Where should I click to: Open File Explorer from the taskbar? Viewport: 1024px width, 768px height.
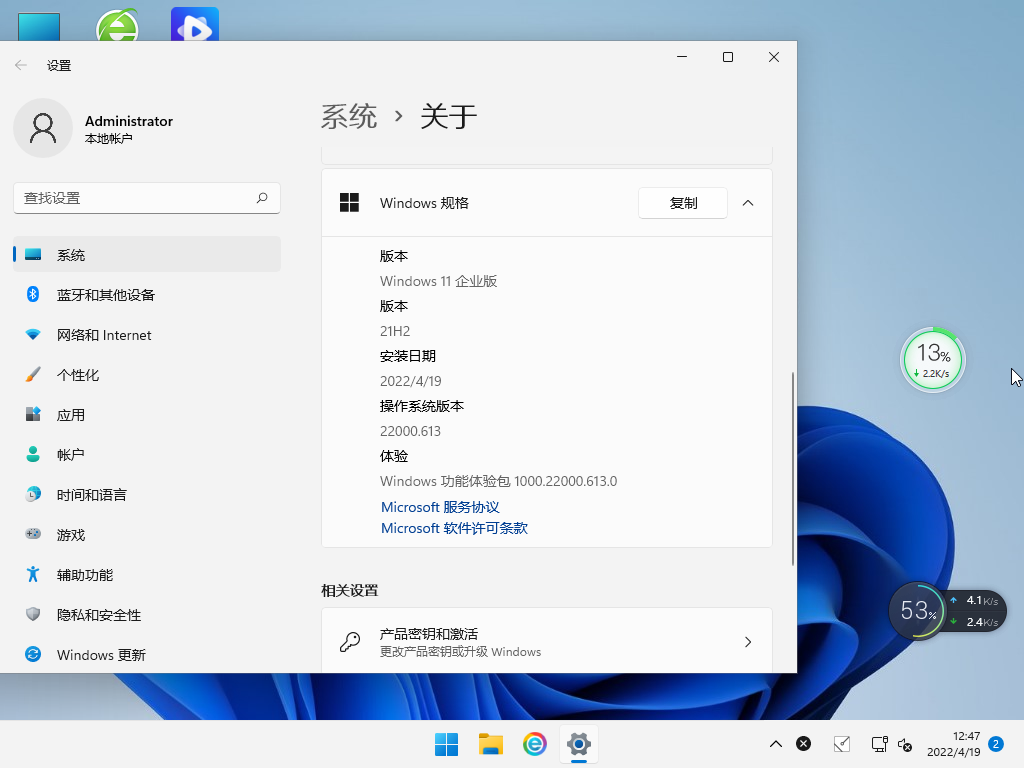pos(490,744)
